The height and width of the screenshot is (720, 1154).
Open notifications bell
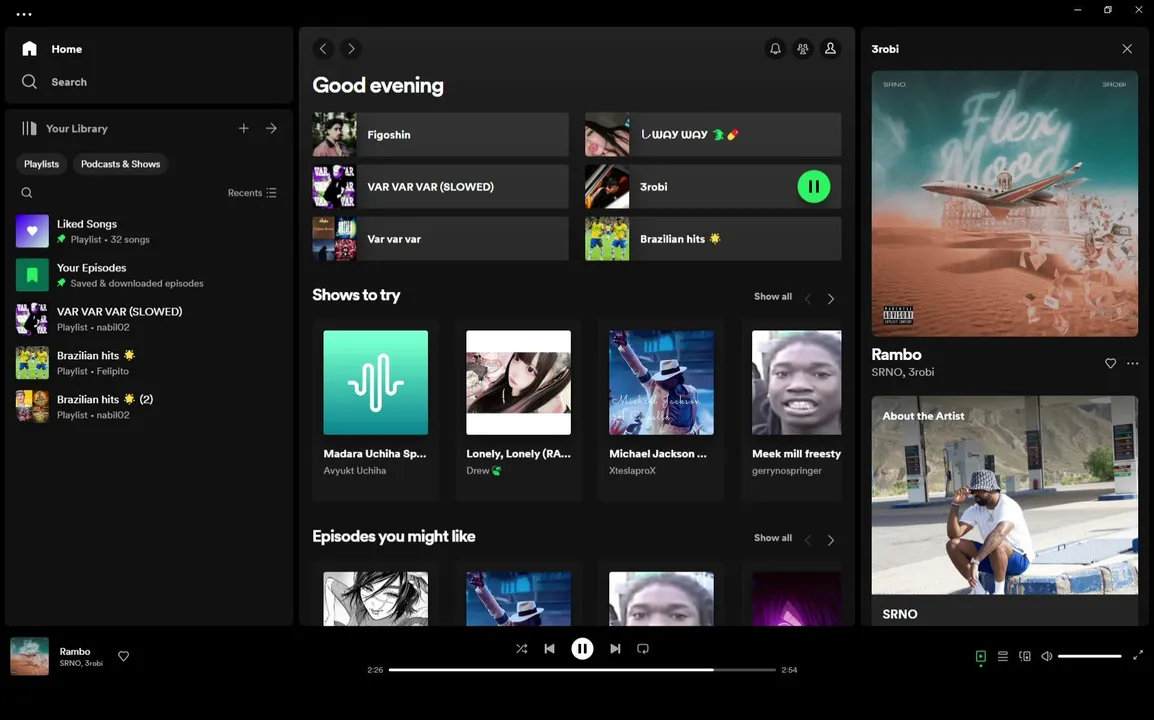[775, 49]
